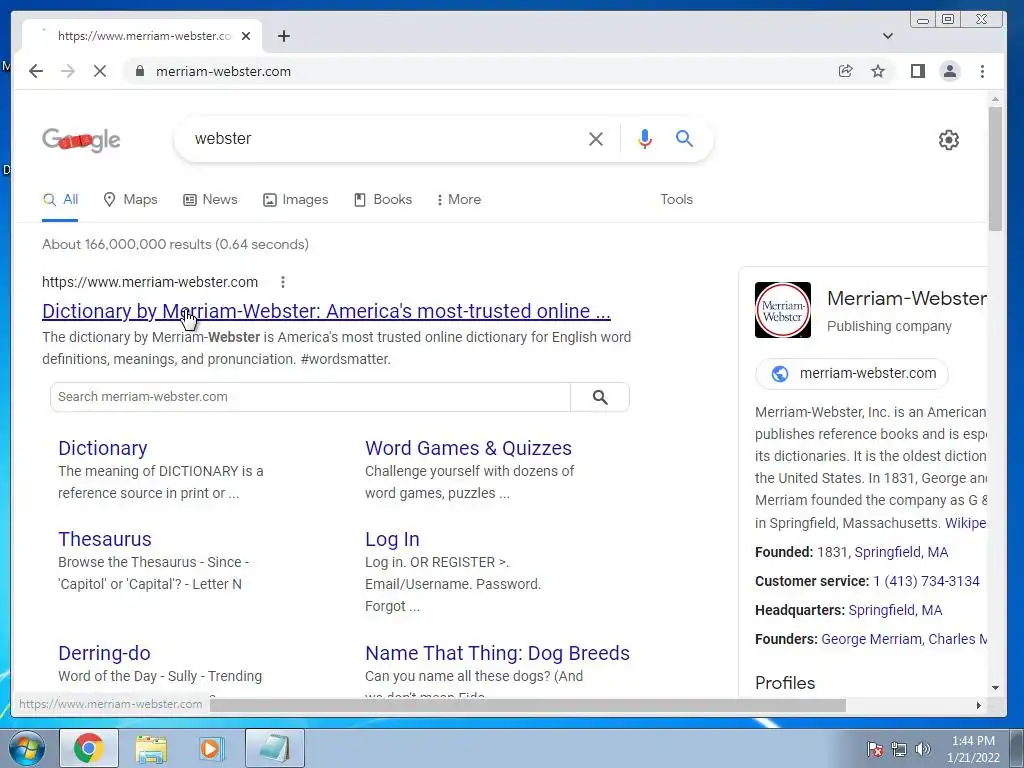Submit the search with the blue magnifier
The height and width of the screenshot is (768, 1024).
(684, 138)
